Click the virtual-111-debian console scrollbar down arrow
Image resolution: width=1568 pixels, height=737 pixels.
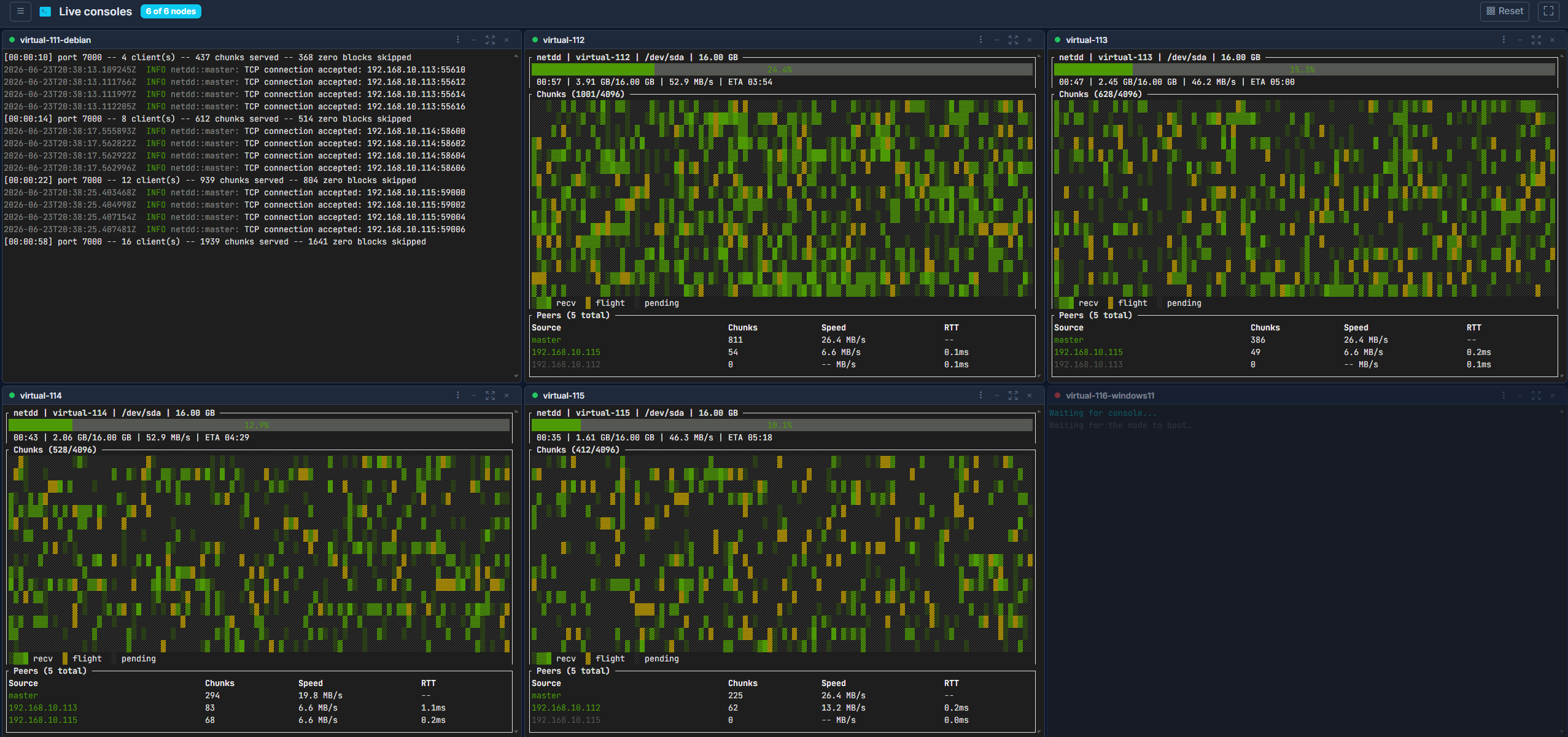pos(516,376)
